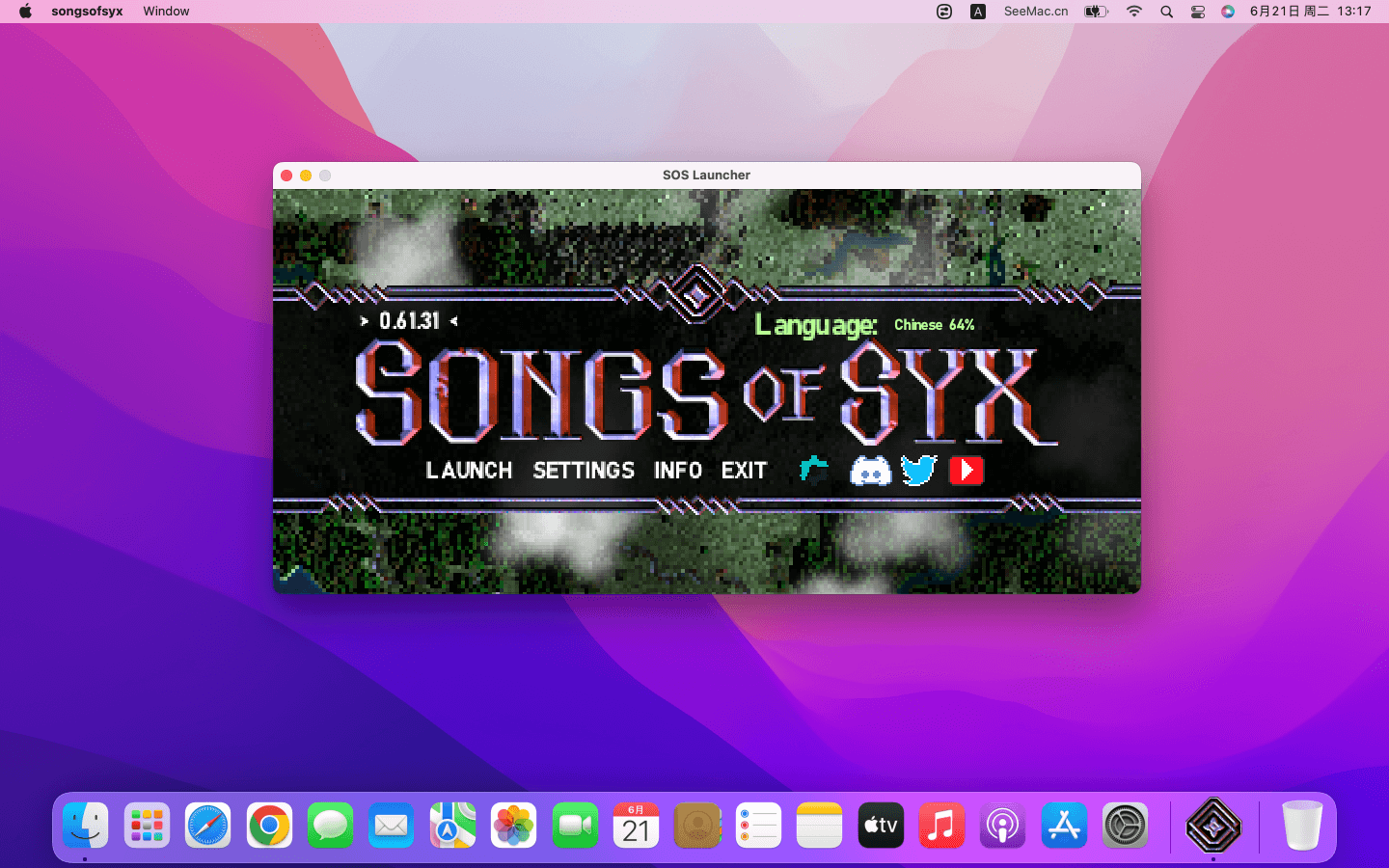Open the Apple menu

click(25, 12)
